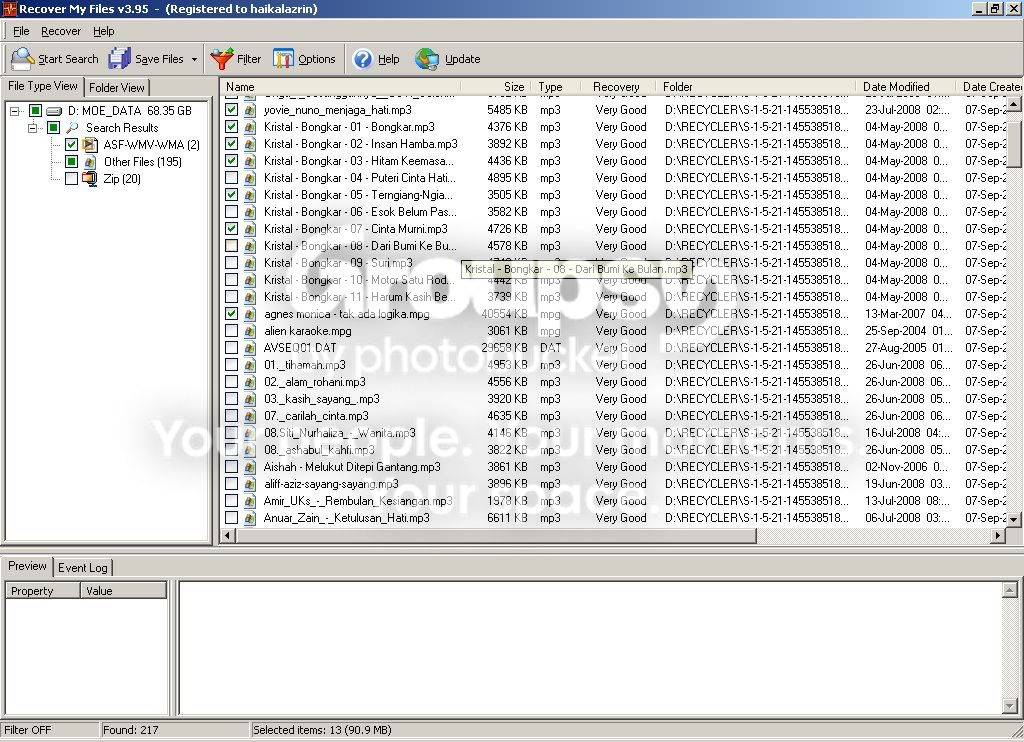Select the 07._carilah_cinta.mp3 file name
Screen dimensions: 1024x742
pos(316,416)
